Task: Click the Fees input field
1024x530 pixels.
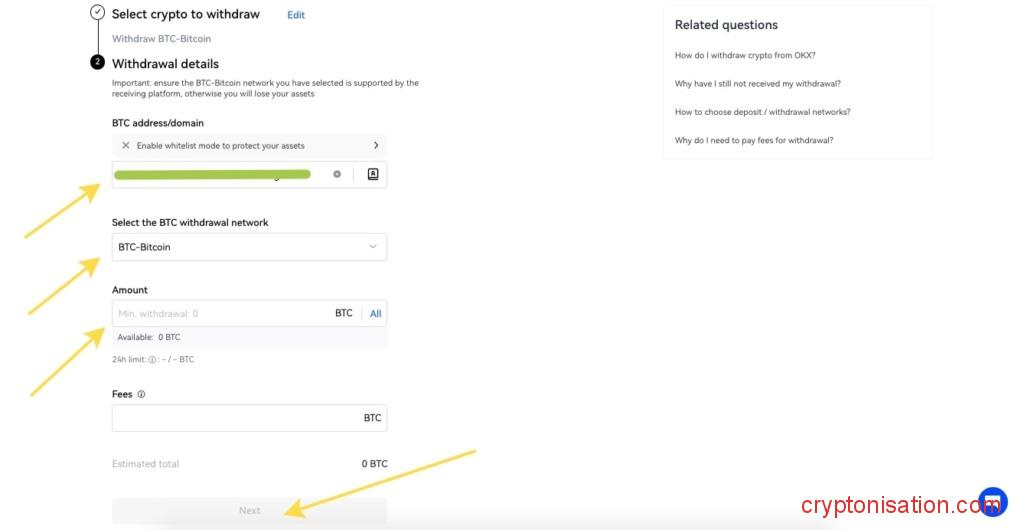Action: [235, 418]
